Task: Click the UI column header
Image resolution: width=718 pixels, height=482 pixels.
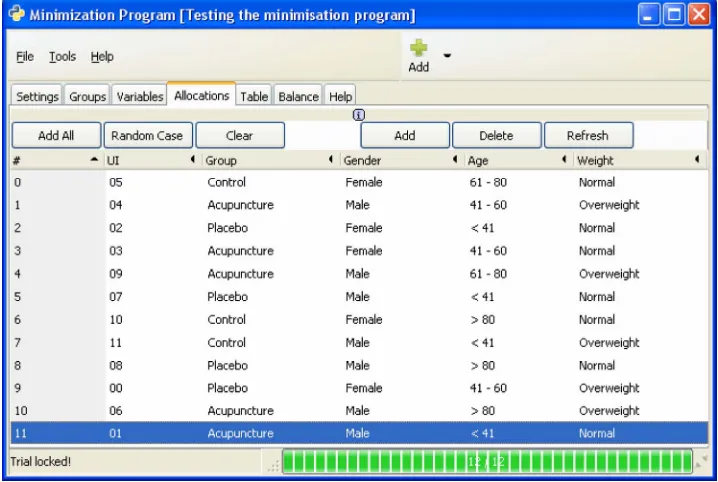Action: point(152,160)
